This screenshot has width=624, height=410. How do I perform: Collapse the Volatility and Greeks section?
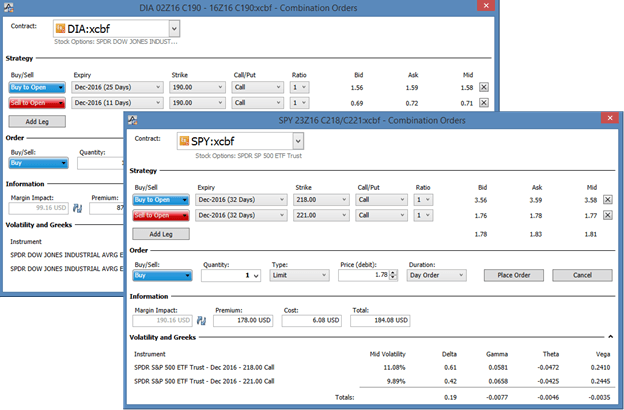click(610, 339)
